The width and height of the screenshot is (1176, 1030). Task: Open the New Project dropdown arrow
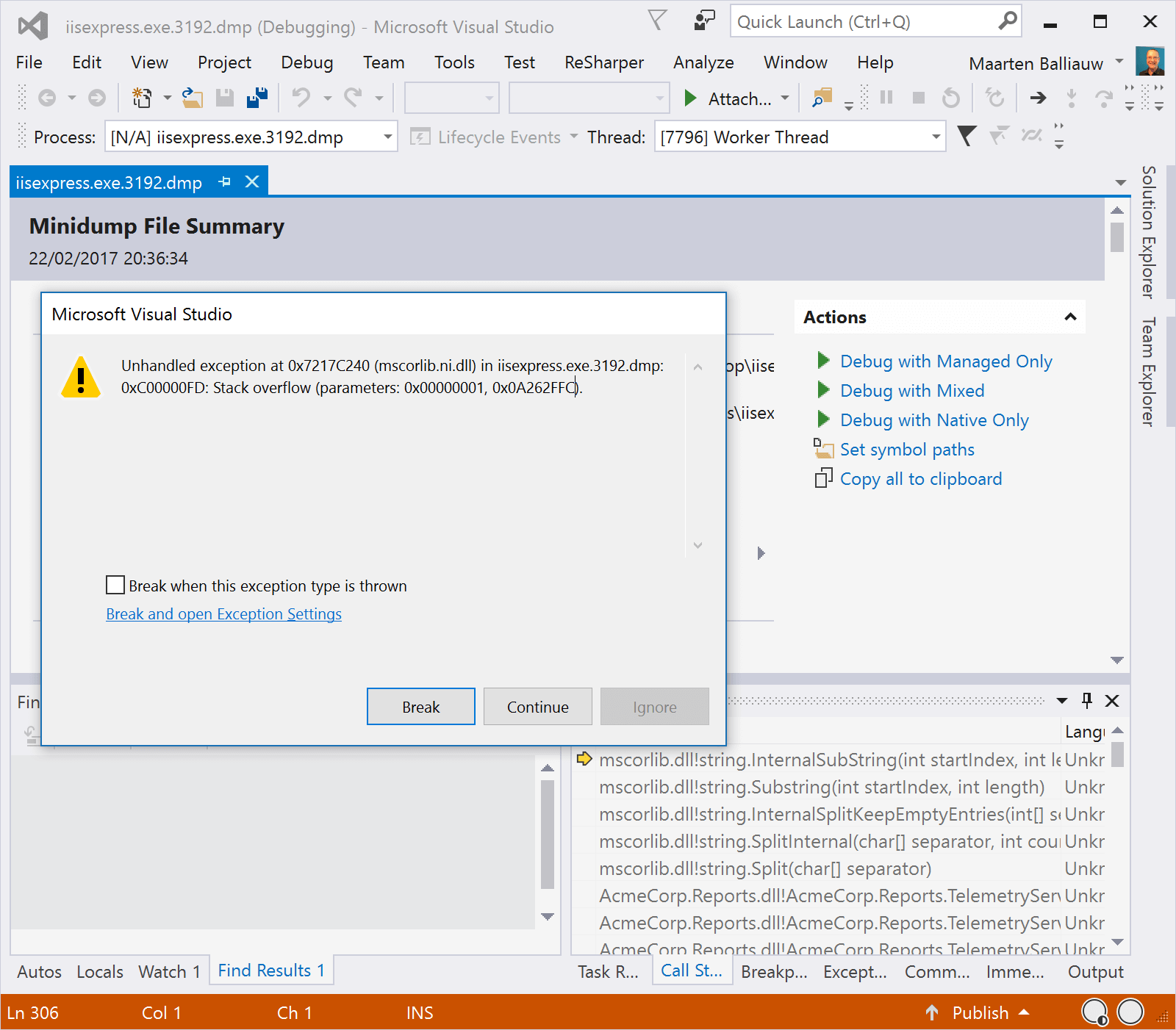point(167,98)
